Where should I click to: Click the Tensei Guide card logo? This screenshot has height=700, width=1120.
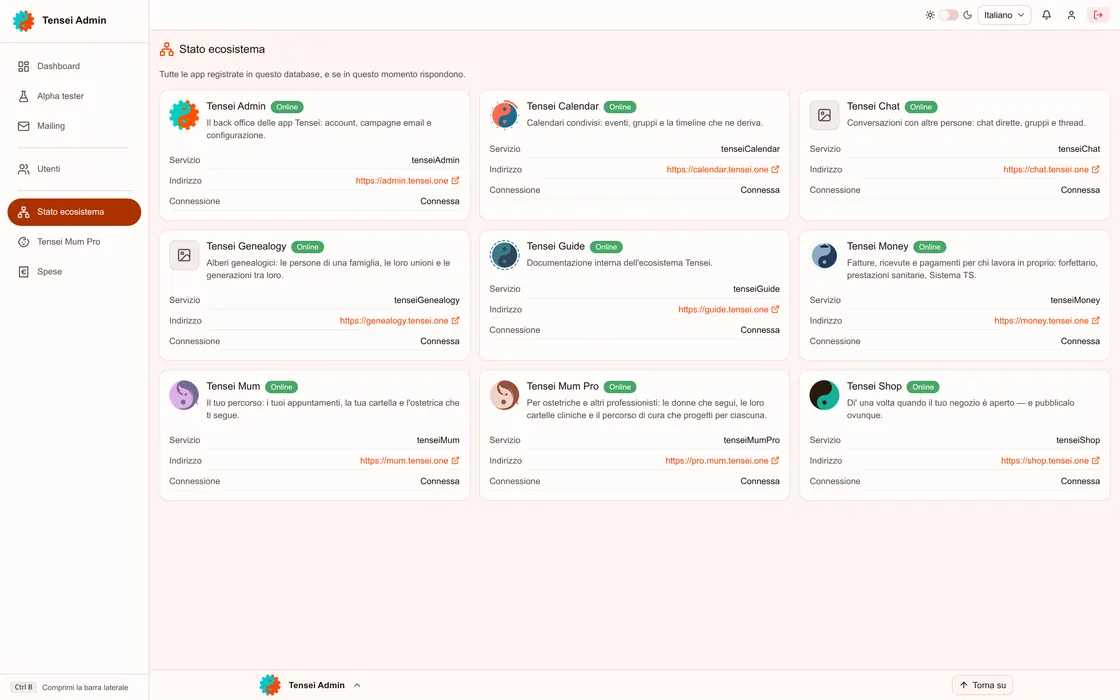click(x=504, y=255)
